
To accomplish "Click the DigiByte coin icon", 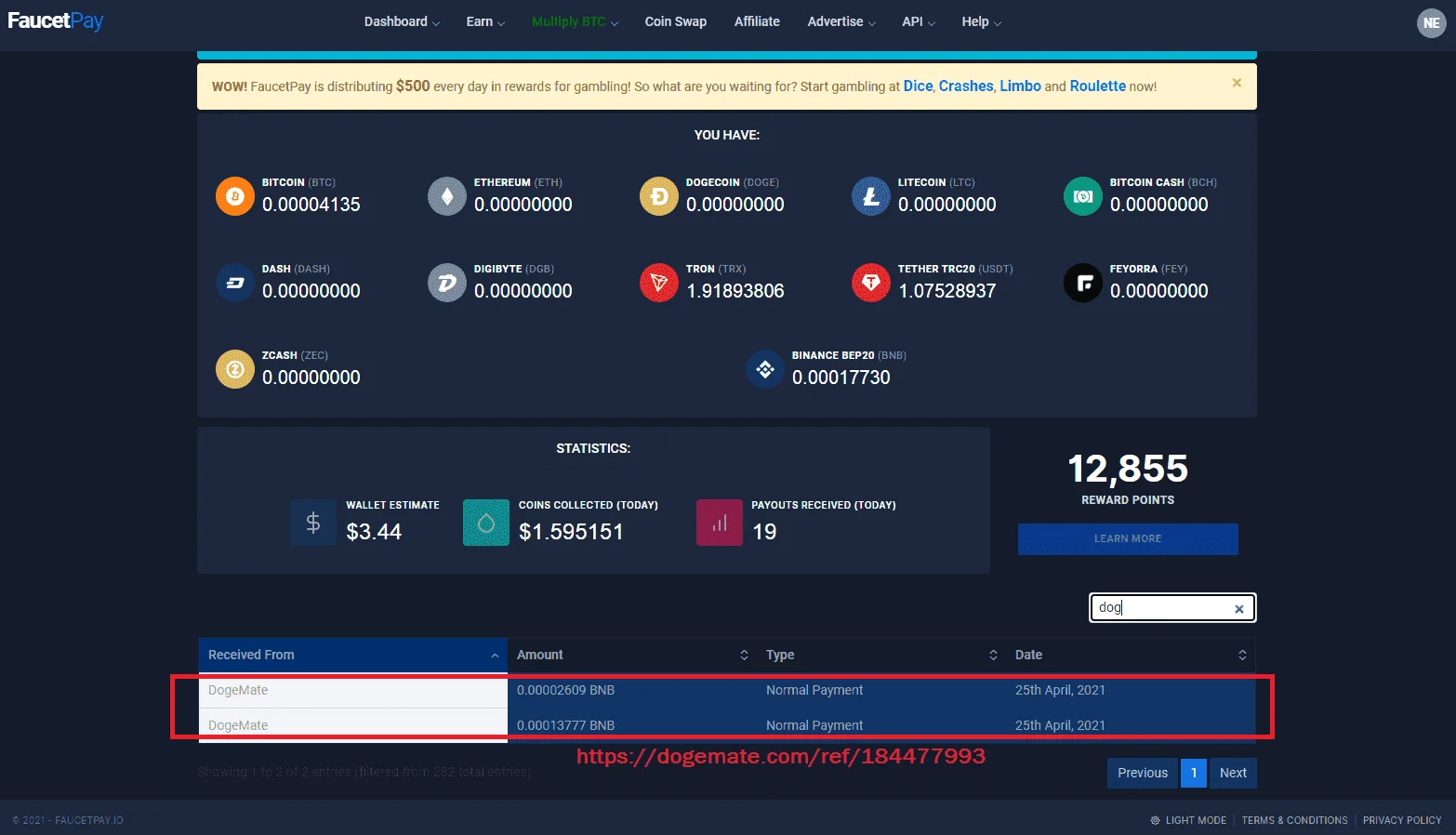I will [447, 283].
